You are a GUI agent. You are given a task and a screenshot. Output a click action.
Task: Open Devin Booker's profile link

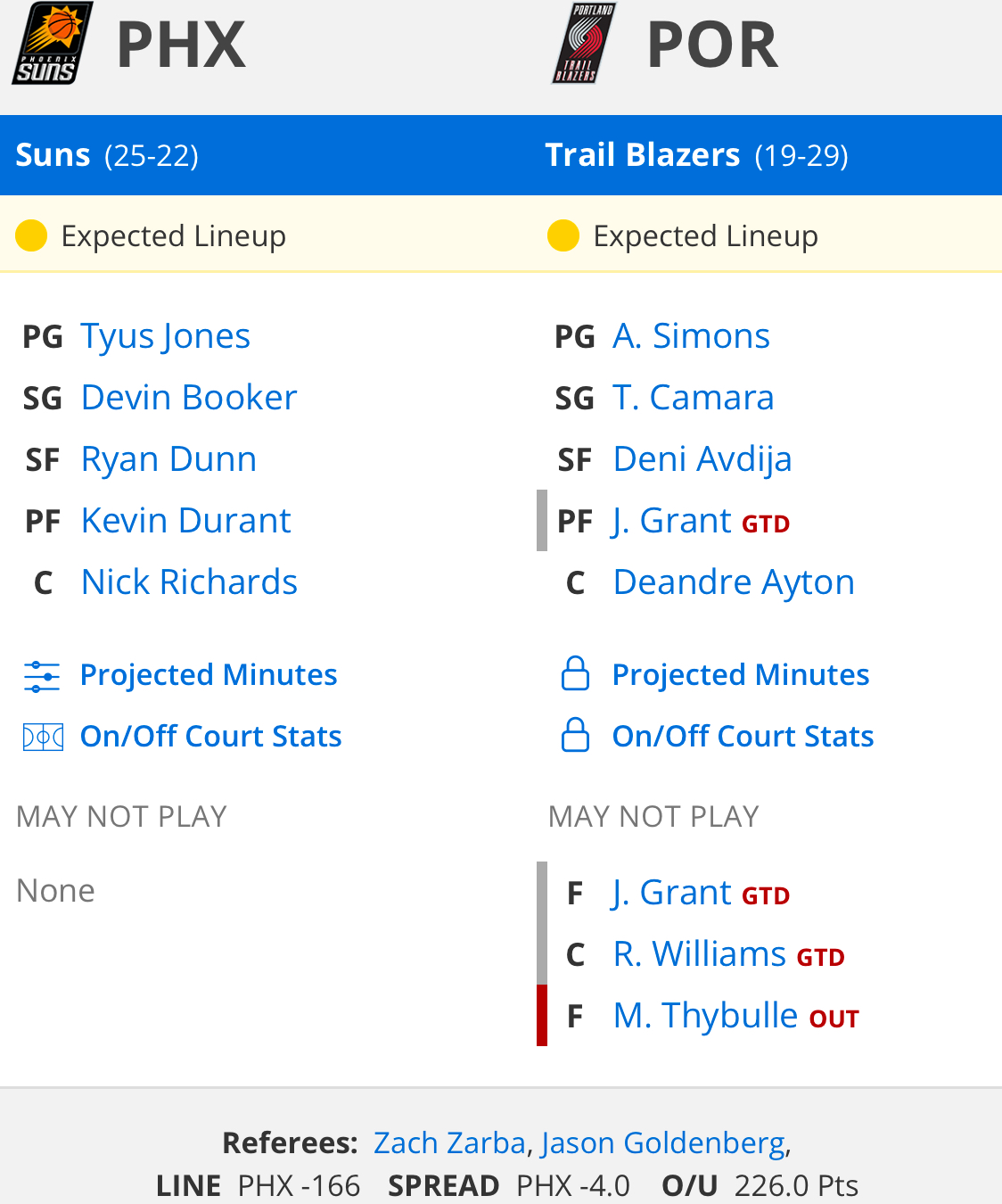[188, 398]
